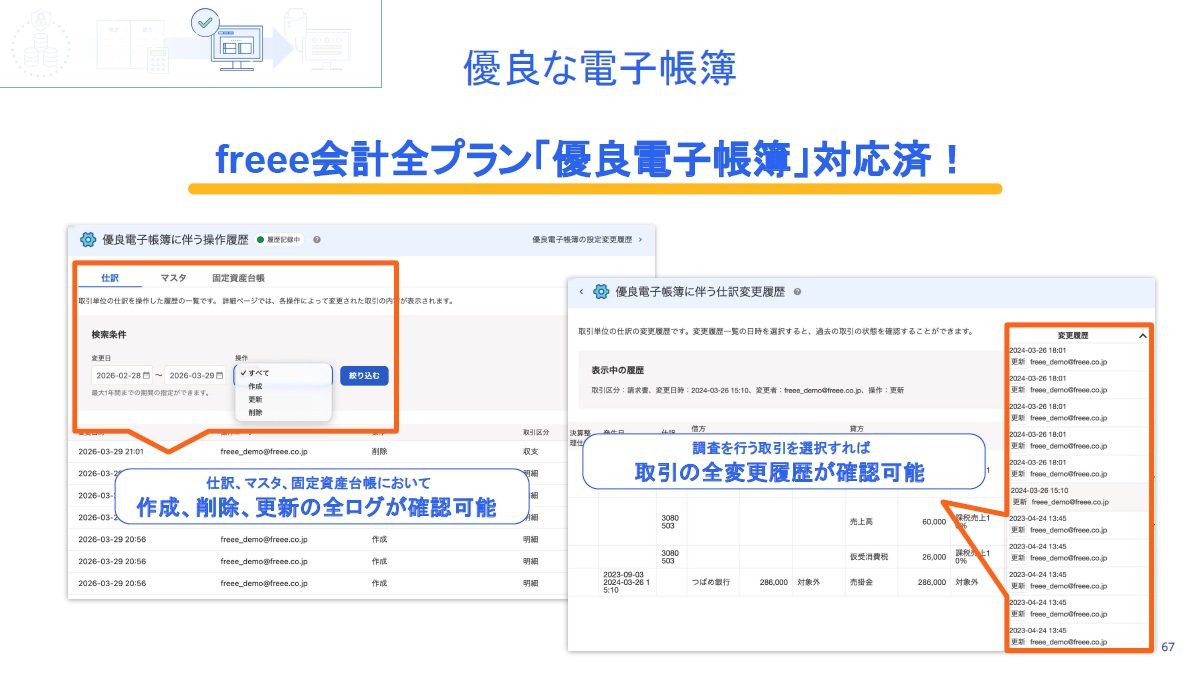Image resolution: width=1200 pixels, height=675 pixels.
Task: Click gear icon beside 優良電子帳簿に伴う操作履歴 title
Action: (87, 240)
